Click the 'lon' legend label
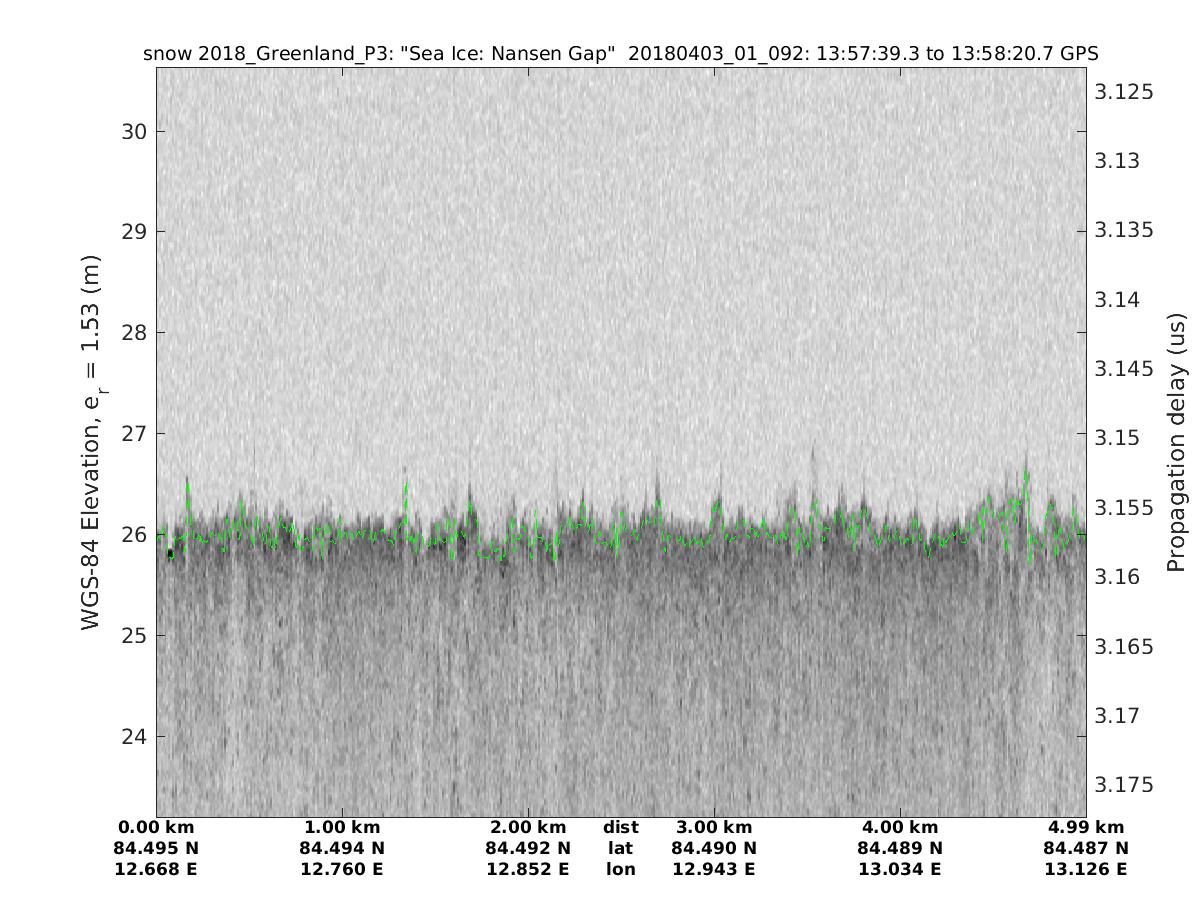This screenshot has width=1200, height=900. 621,869
